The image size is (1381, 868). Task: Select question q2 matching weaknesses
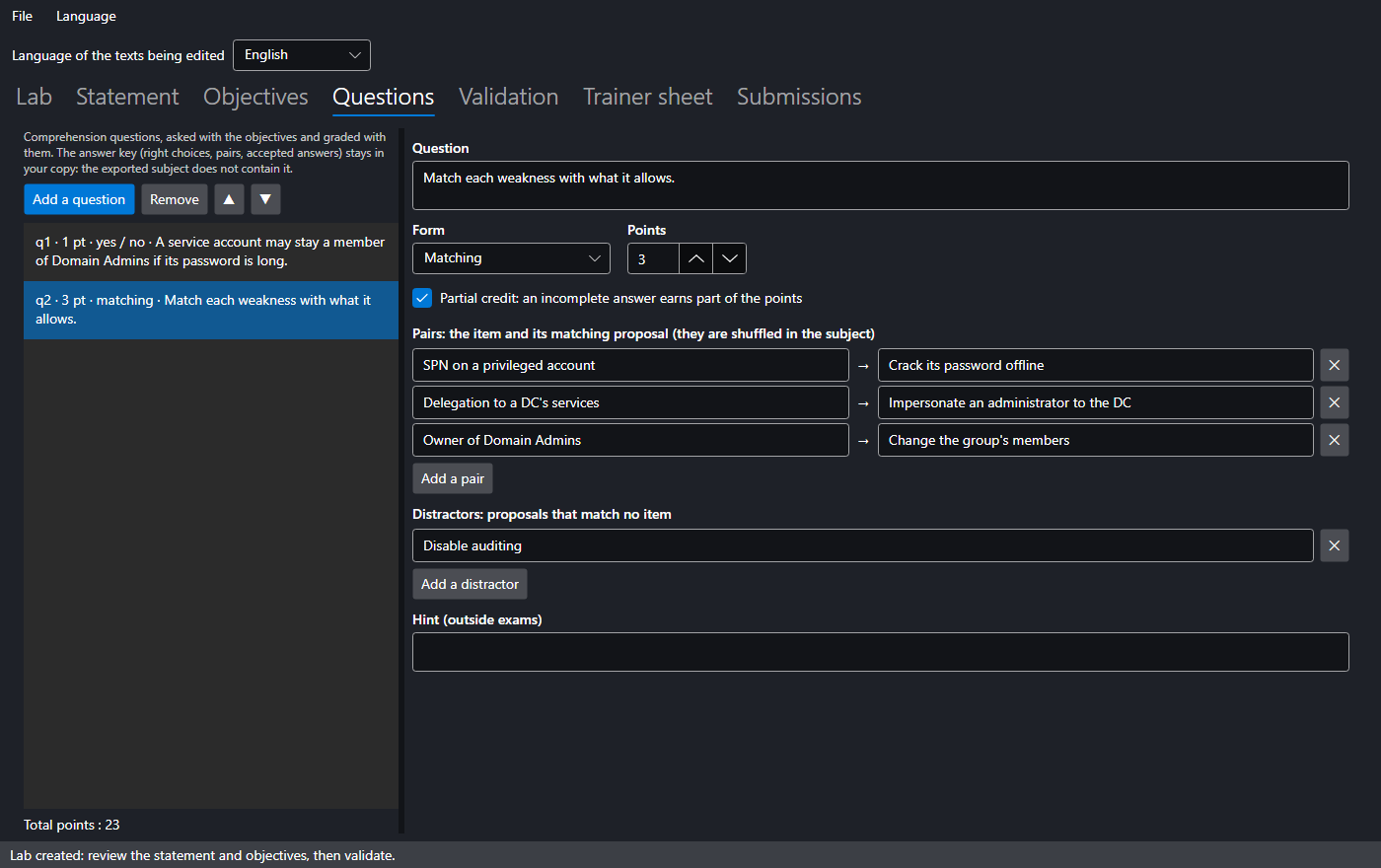pos(211,310)
